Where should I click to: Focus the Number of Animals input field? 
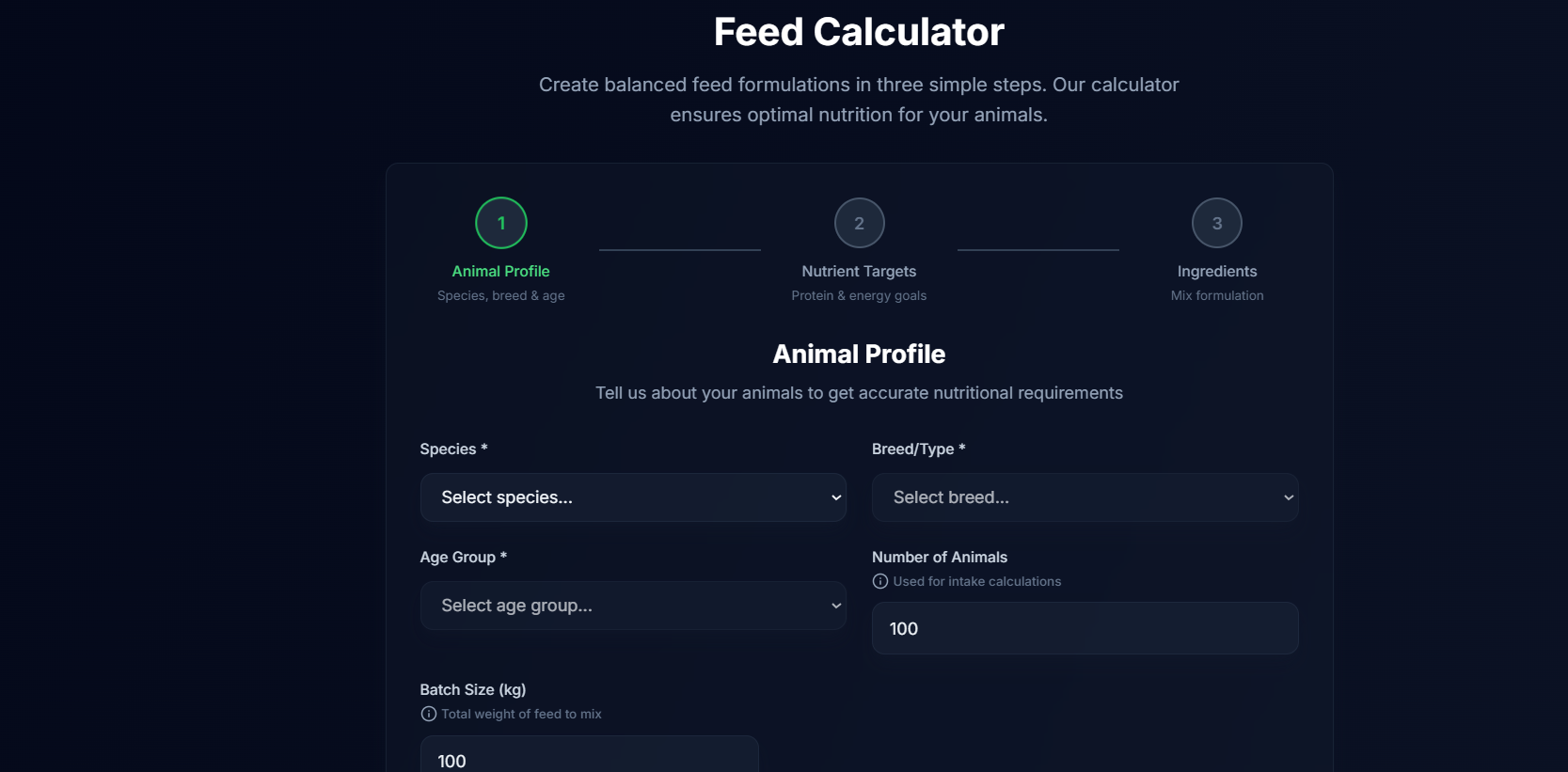coord(1085,628)
